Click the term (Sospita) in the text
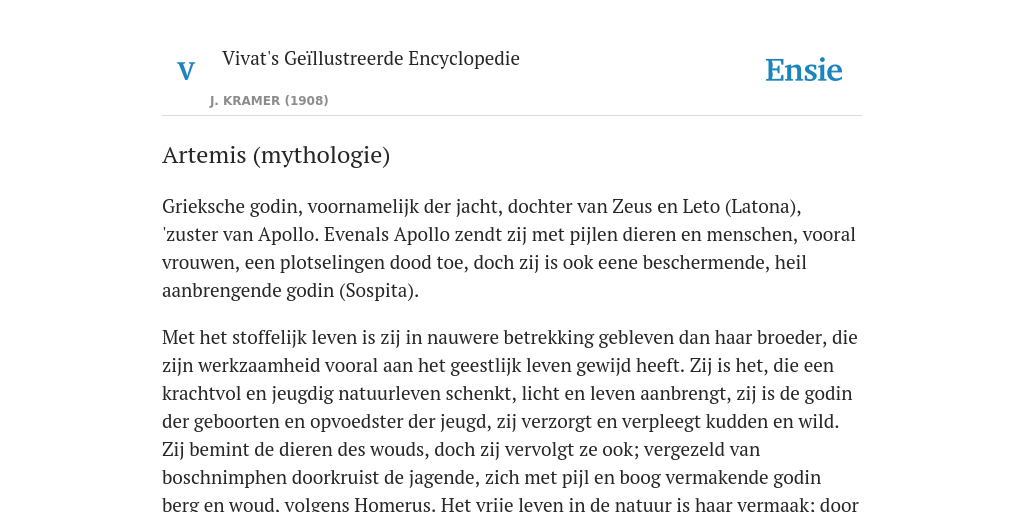Viewport: 1024px width, 512px height. click(378, 291)
